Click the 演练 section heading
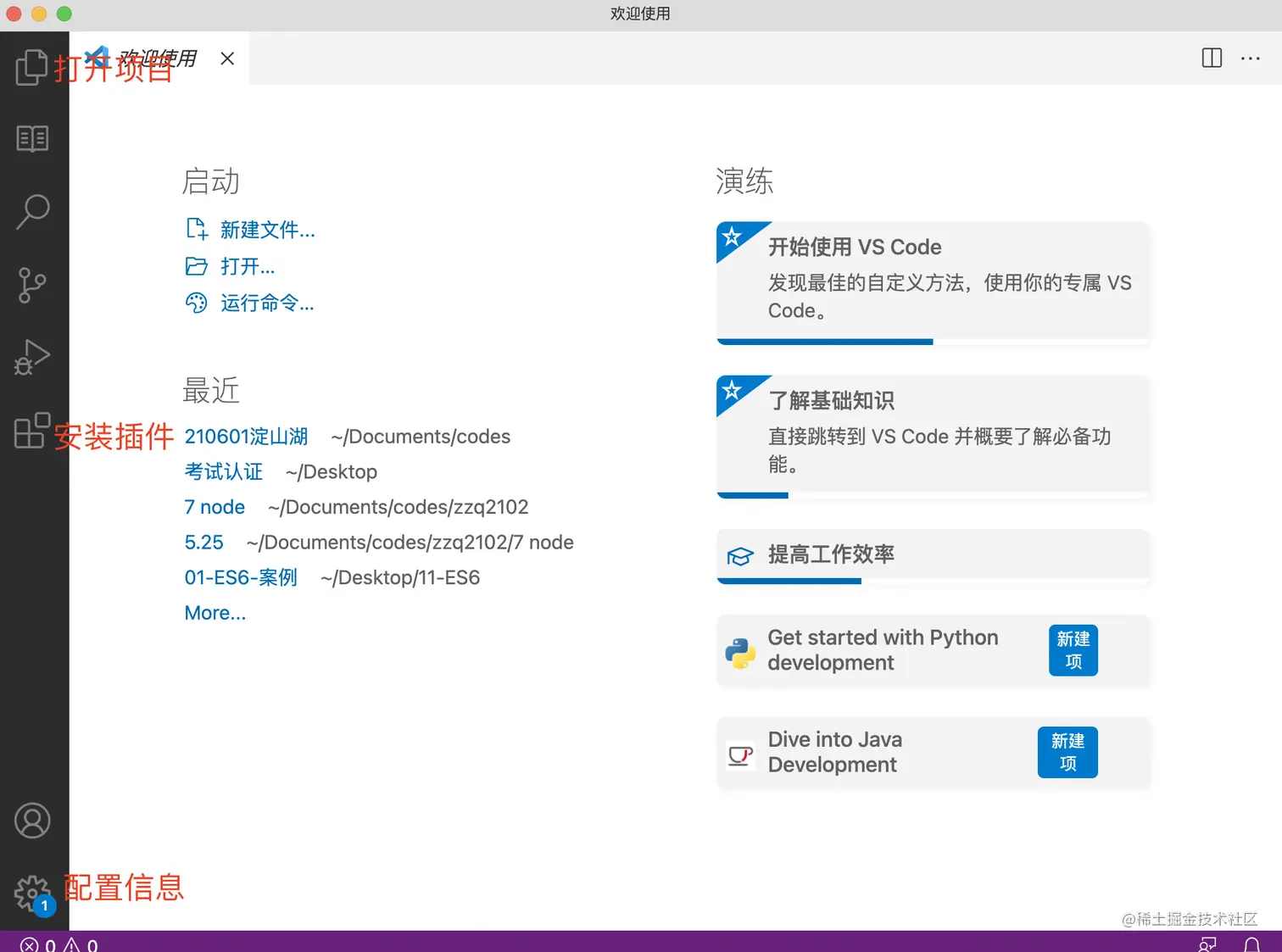This screenshot has height=952, width=1282. (x=744, y=181)
